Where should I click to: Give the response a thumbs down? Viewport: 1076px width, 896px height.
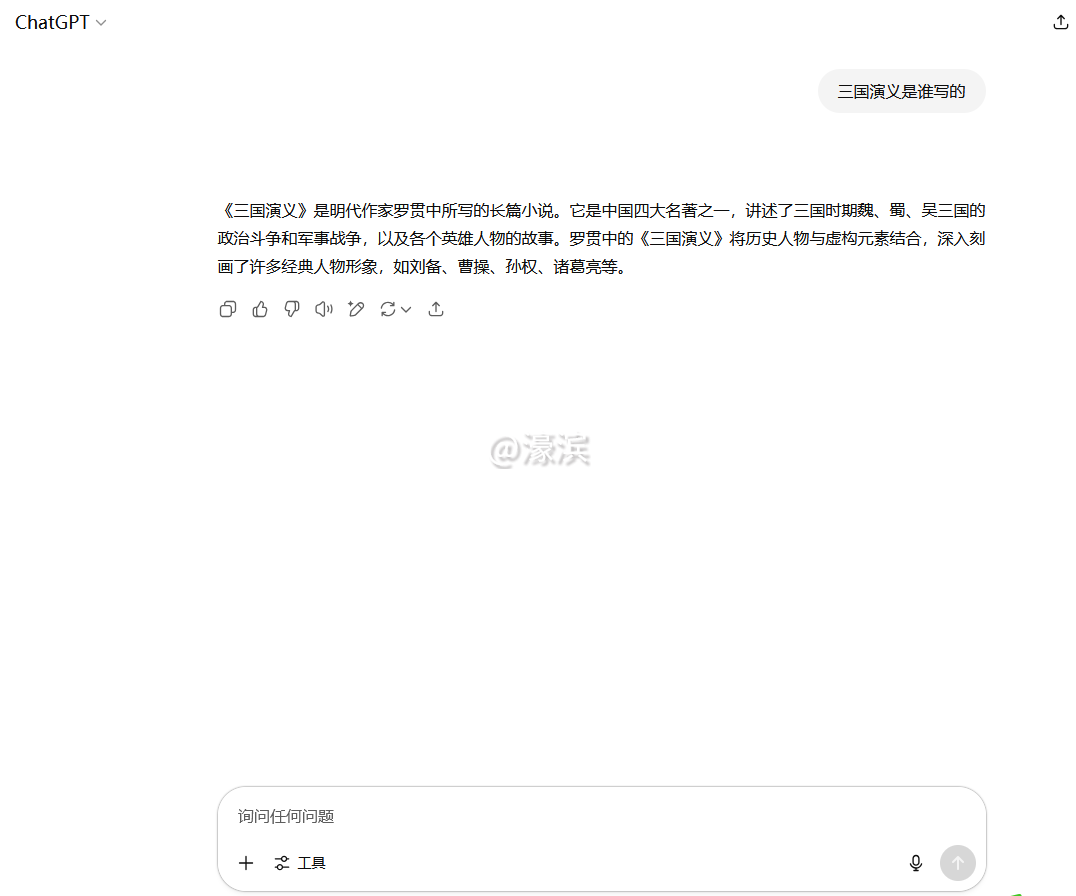pos(291,309)
